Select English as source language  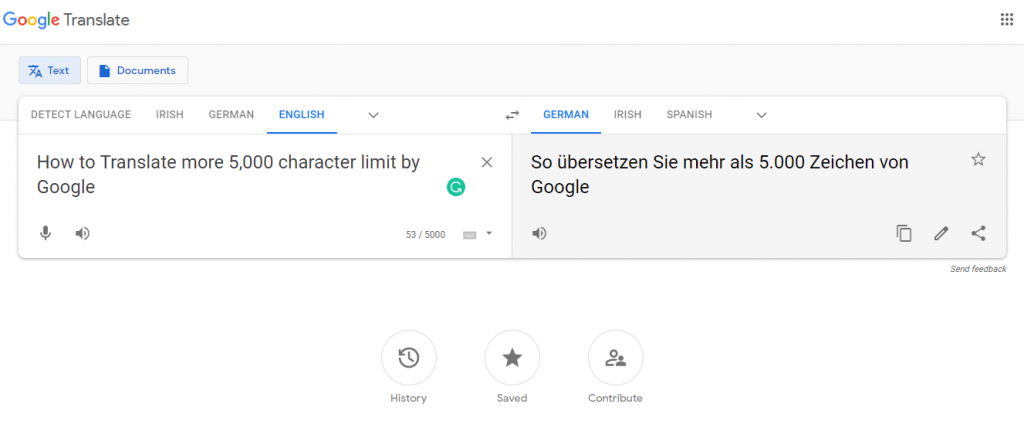click(x=302, y=115)
